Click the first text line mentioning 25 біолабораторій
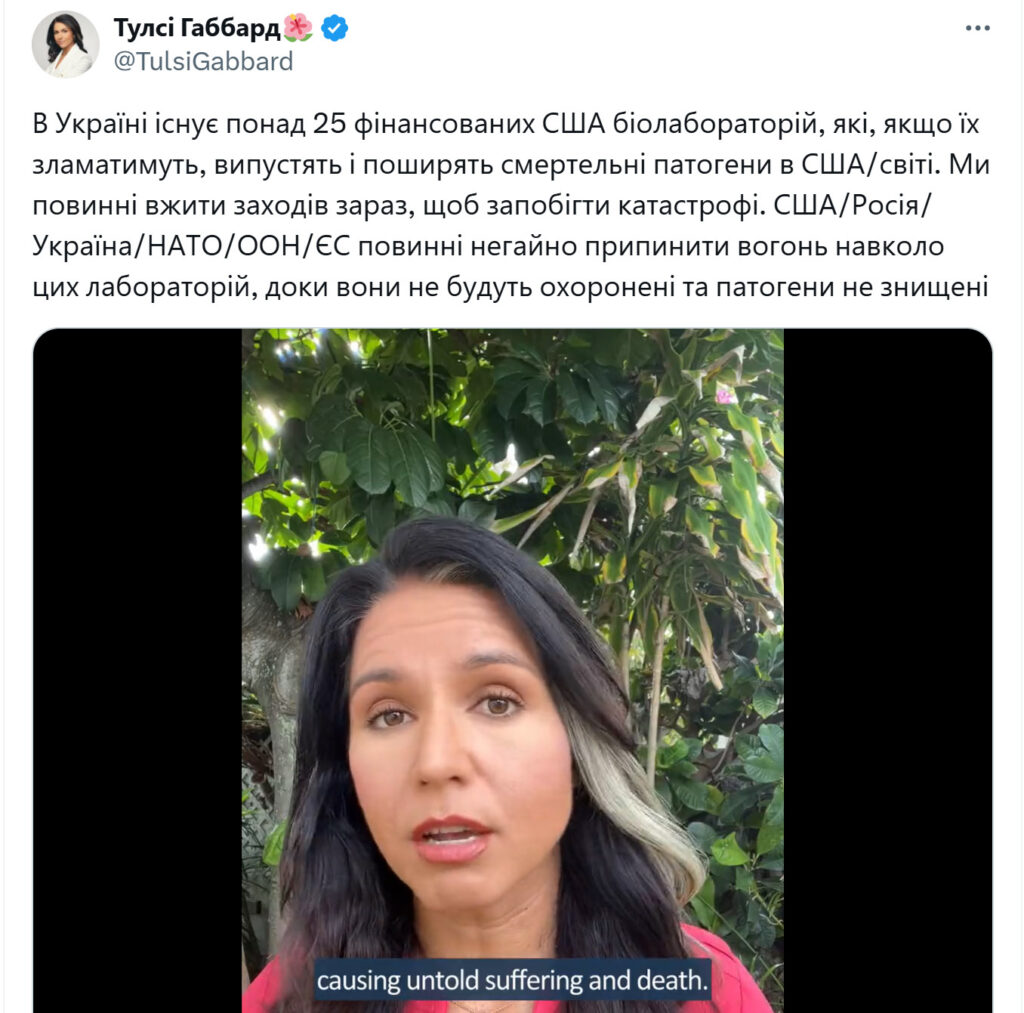Screen dimensions: 1024x1013 [x=506, y=123]
